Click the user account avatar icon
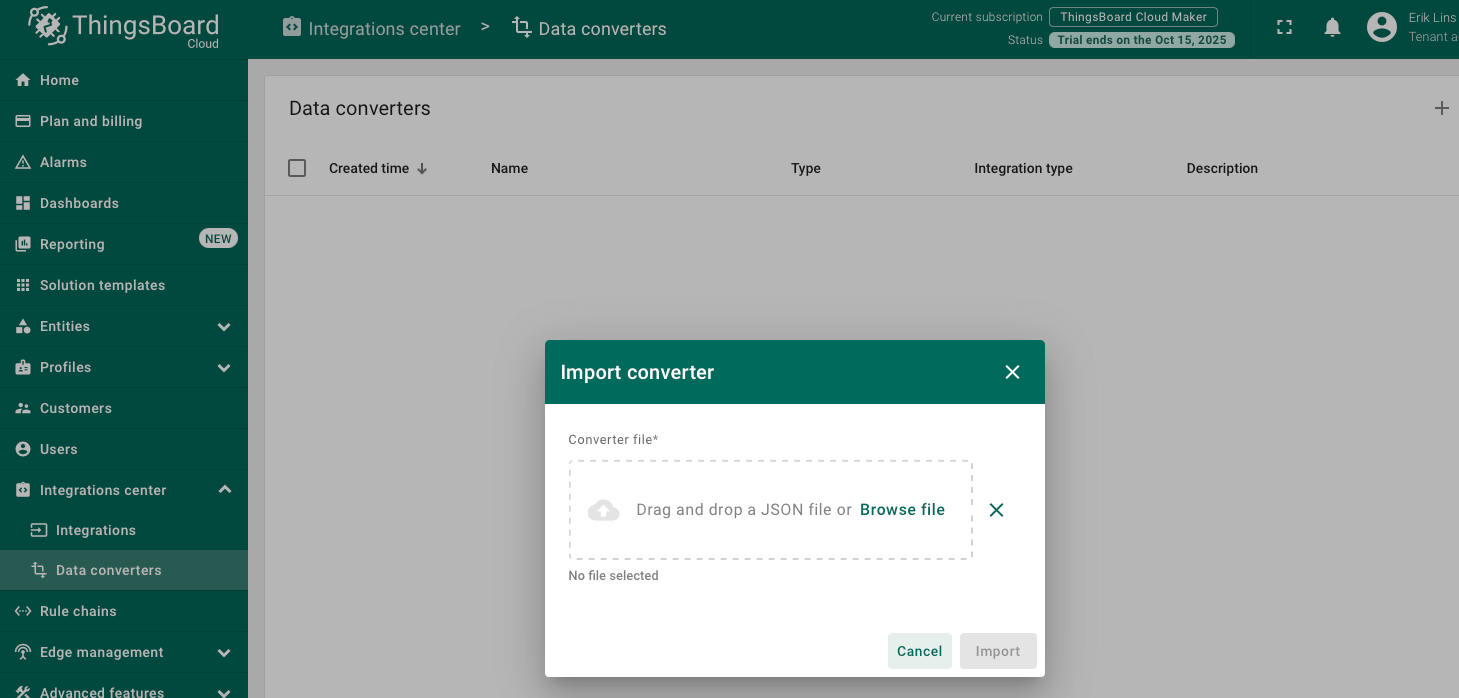 click(x=1381, y=28)
